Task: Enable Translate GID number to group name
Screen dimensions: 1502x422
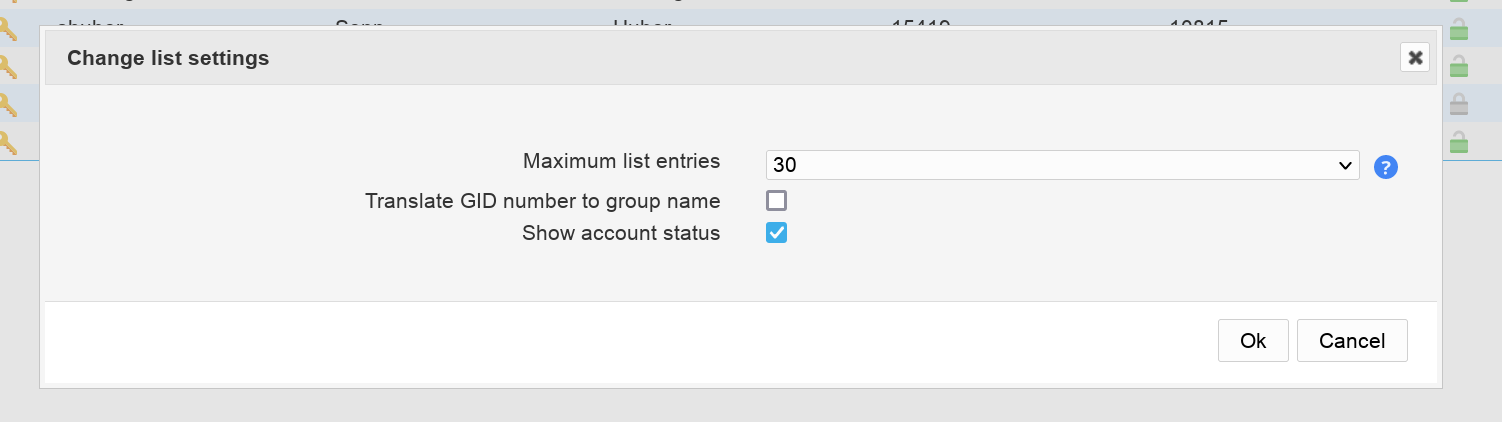Action: pyautogui.click(x=777, y=200)
